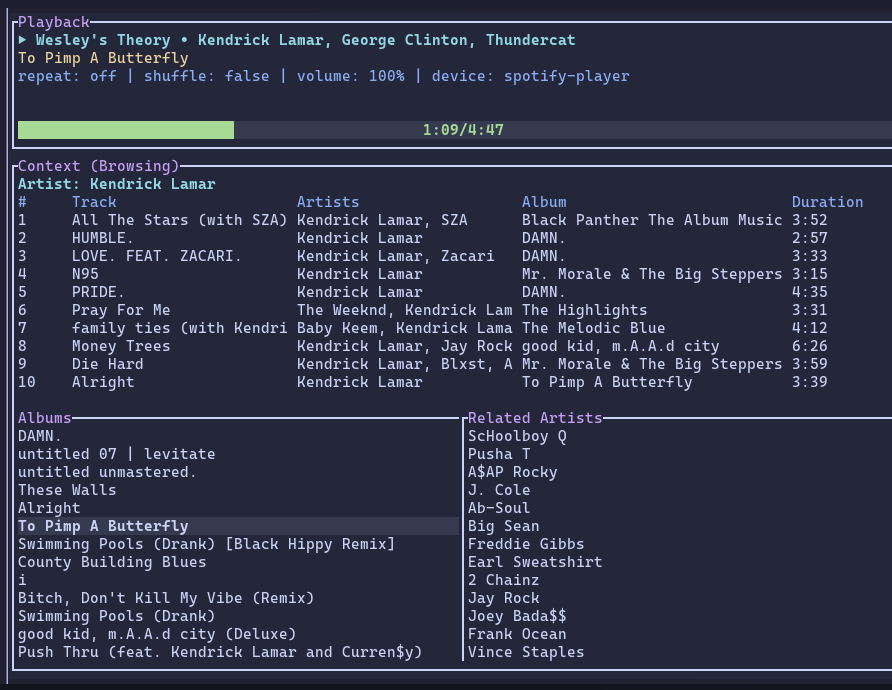Select related artist Earl Sweatshirt

click(535, 562)
